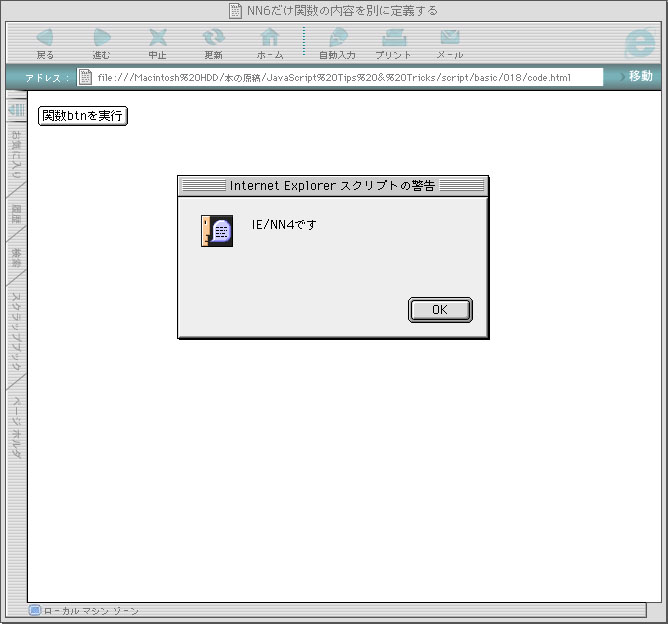This screenshot has width=668, height=624.
Task: Open the 履歴 (History) side tab
Action: pos(16,214)
